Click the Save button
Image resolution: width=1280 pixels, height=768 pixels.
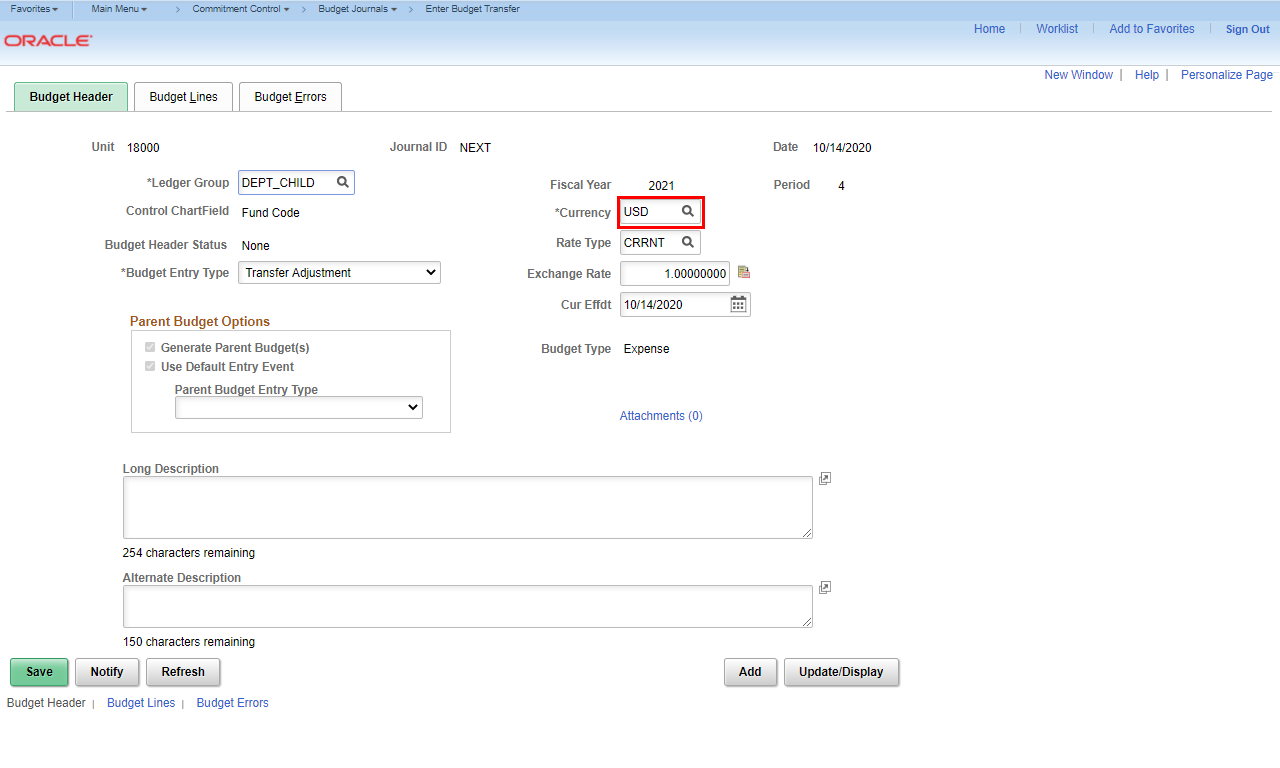click(39, 672)
